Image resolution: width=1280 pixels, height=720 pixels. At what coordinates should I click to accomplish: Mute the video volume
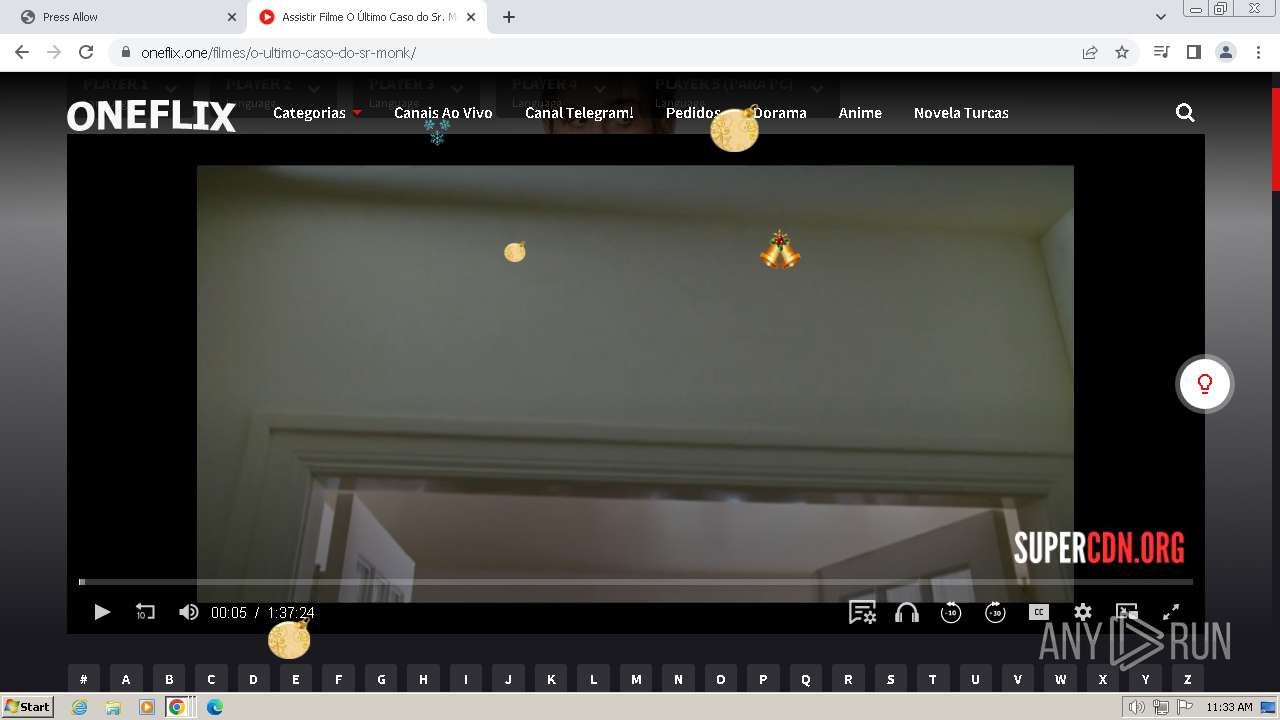(x=188, y=612)
